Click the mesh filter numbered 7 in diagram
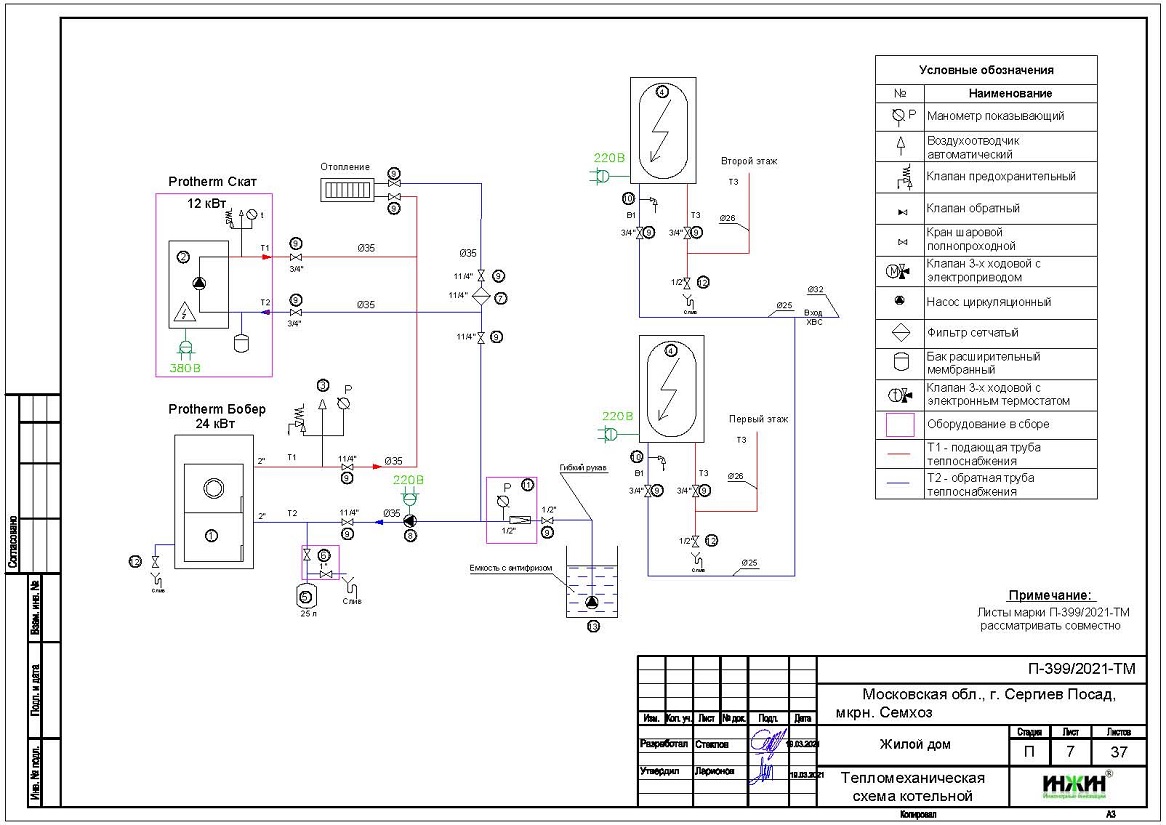Viewport: 1166px width, 825px height. (x=481, y=297)
